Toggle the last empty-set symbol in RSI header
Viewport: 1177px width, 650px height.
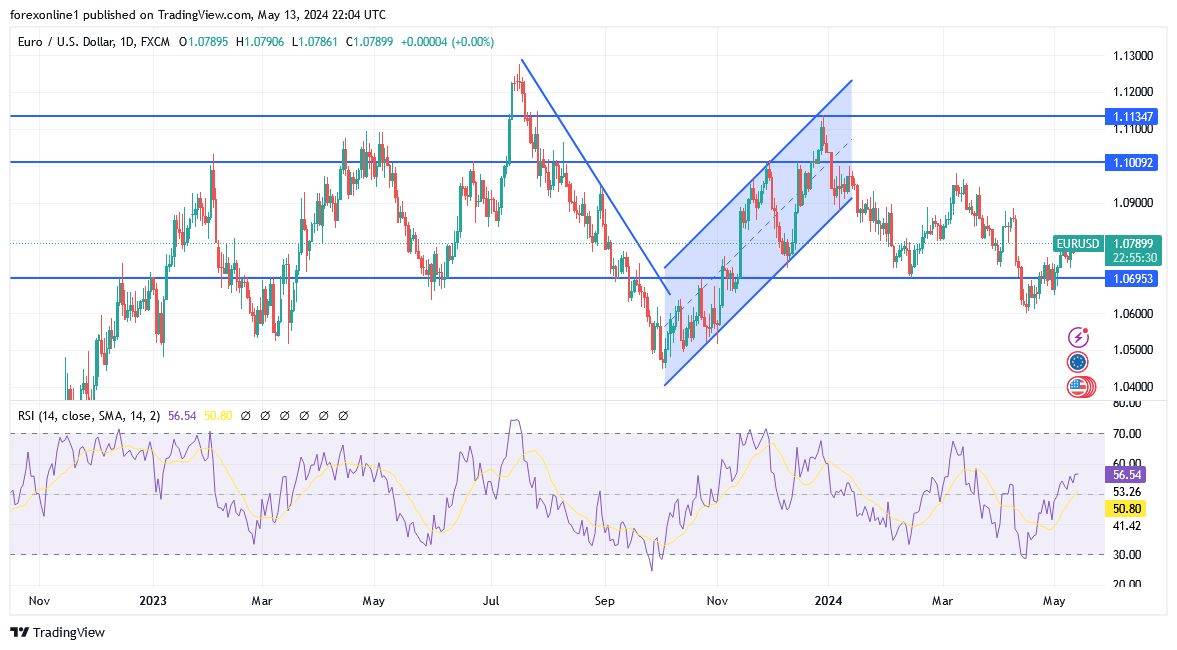pos(345,415)
